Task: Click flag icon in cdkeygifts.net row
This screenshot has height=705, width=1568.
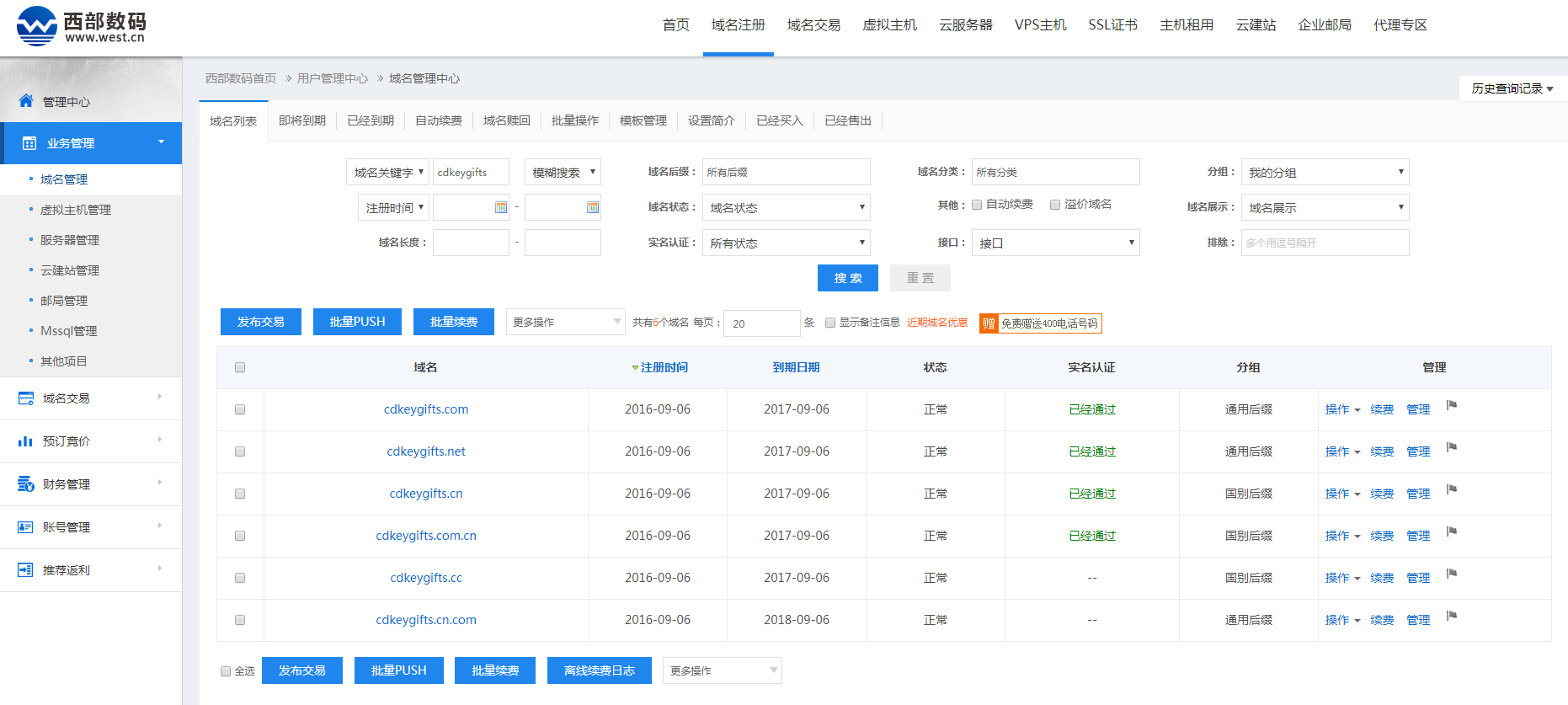Action: 1452,447
